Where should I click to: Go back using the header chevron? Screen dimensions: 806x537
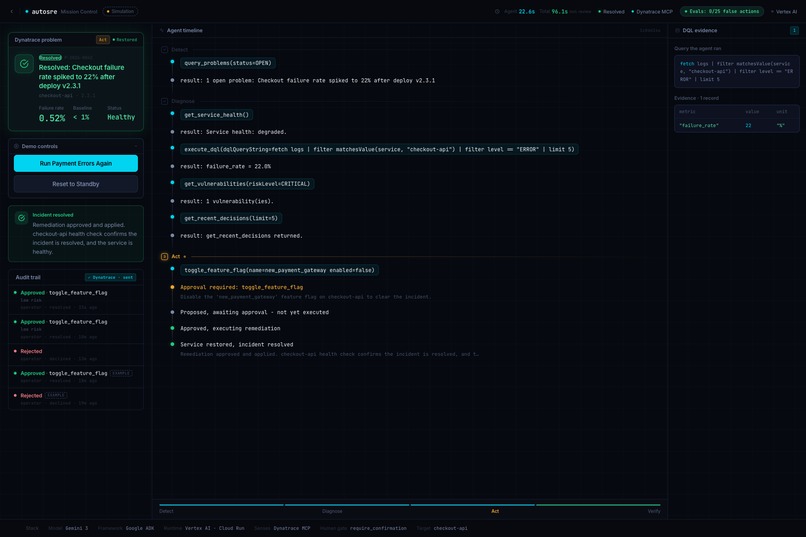point(12,11)
